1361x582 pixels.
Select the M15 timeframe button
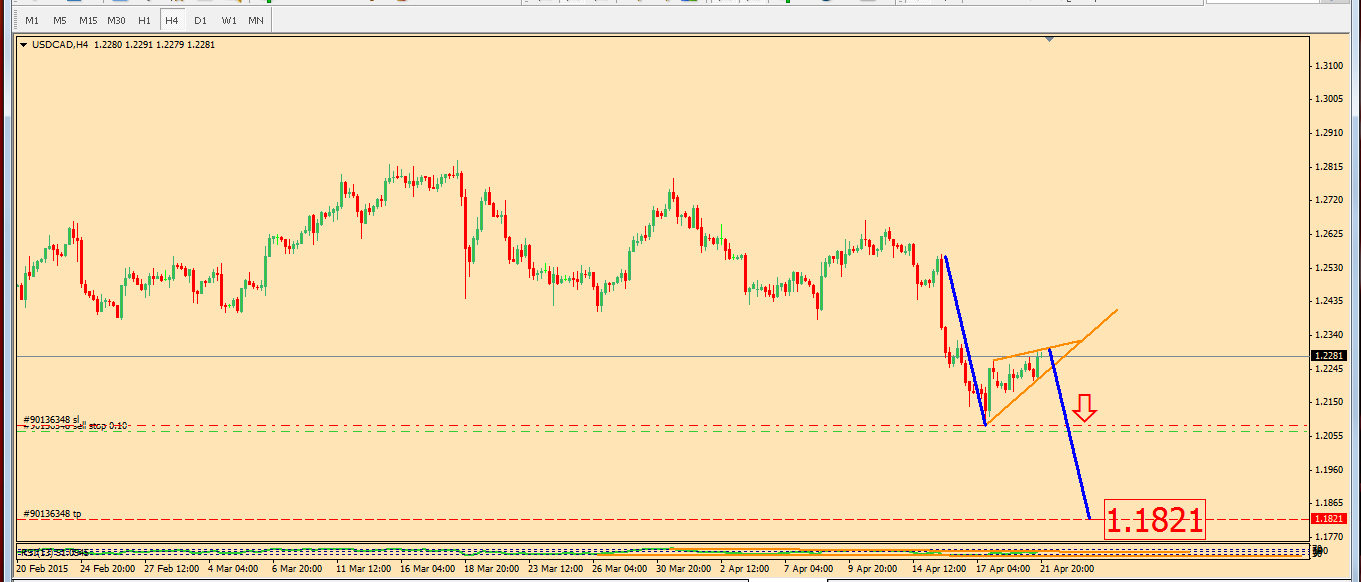(x=88, y=20)
